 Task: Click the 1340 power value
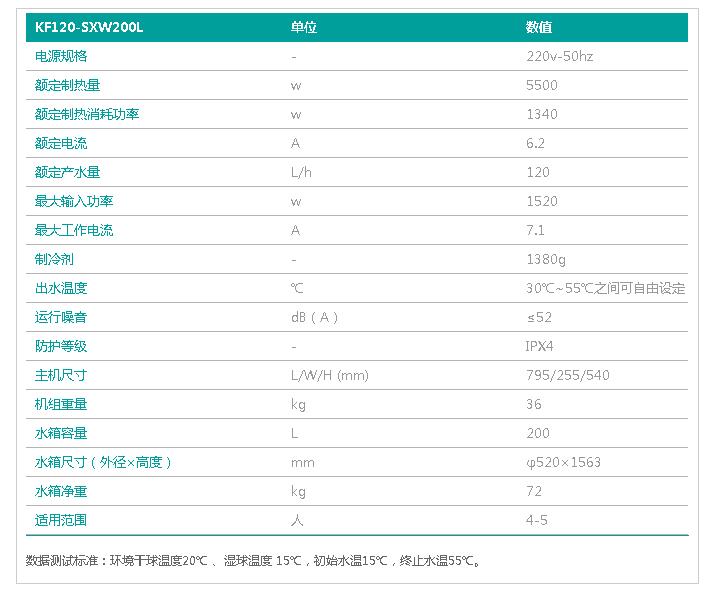[x=542, y=115]
